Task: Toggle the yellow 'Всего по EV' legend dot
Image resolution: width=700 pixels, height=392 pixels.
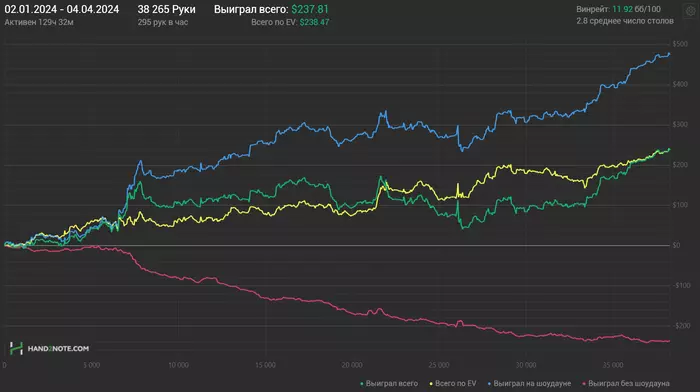Action: click(x=431, y=384)
